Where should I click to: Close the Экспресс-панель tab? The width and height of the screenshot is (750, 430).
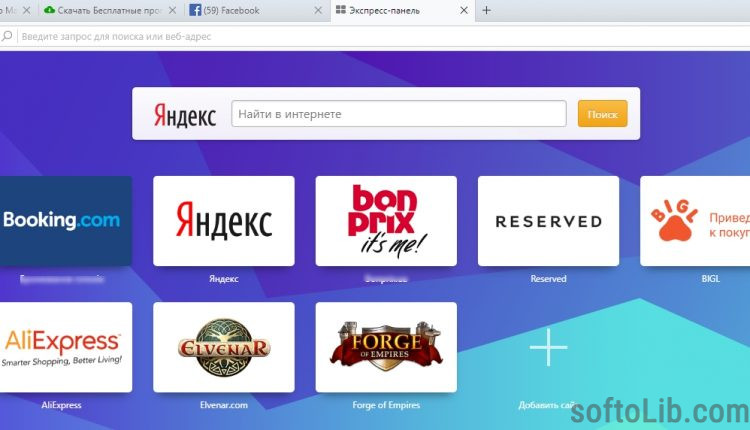pos(464,10)
